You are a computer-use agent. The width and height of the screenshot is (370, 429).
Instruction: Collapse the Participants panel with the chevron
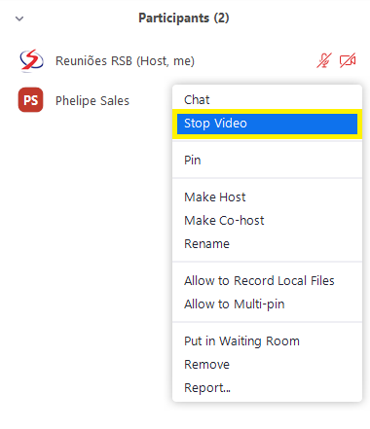click(19, 18)
